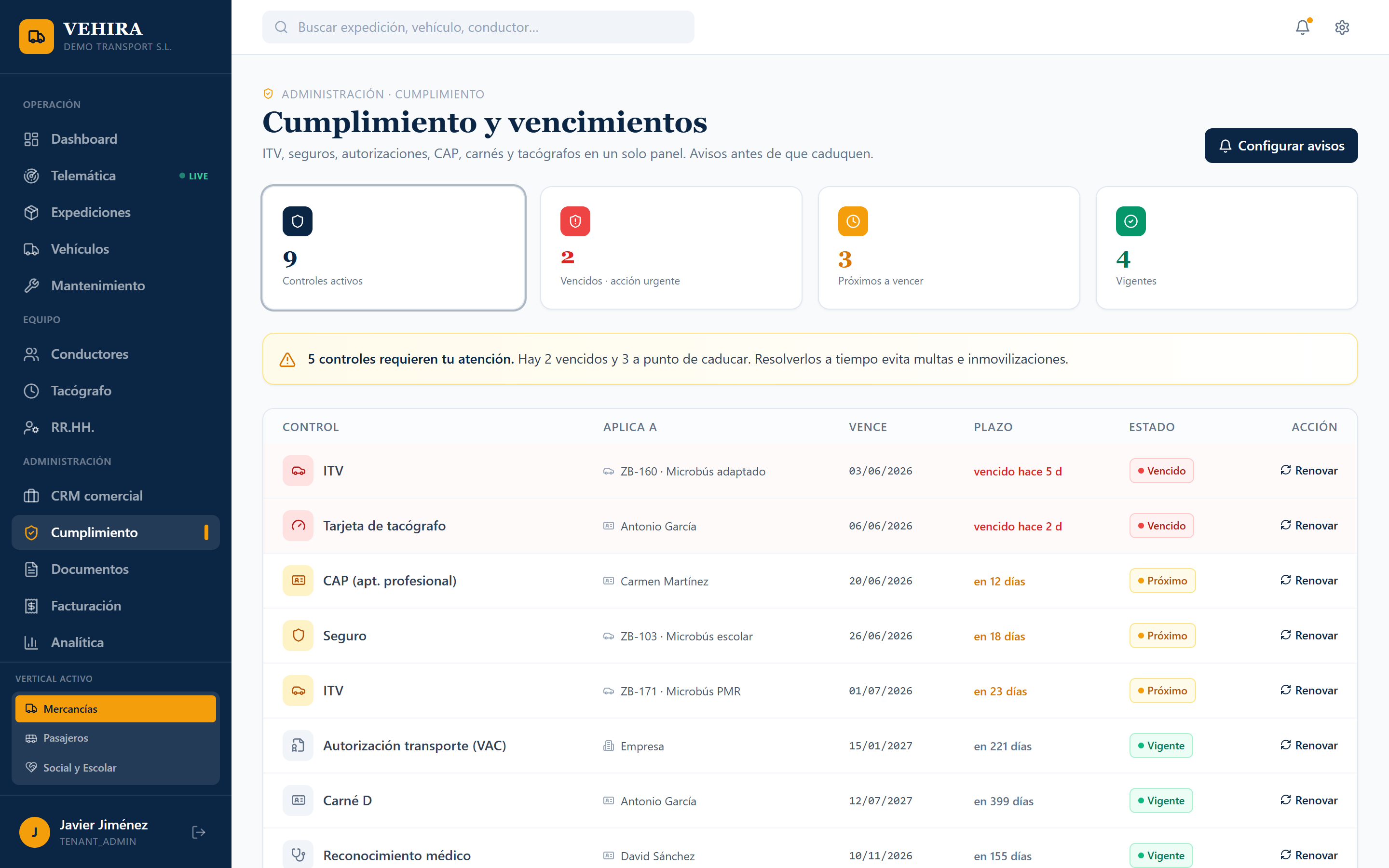Click the Telemática radar icon
This screenshot has width=1389, height=868.
tap(31, 176)
